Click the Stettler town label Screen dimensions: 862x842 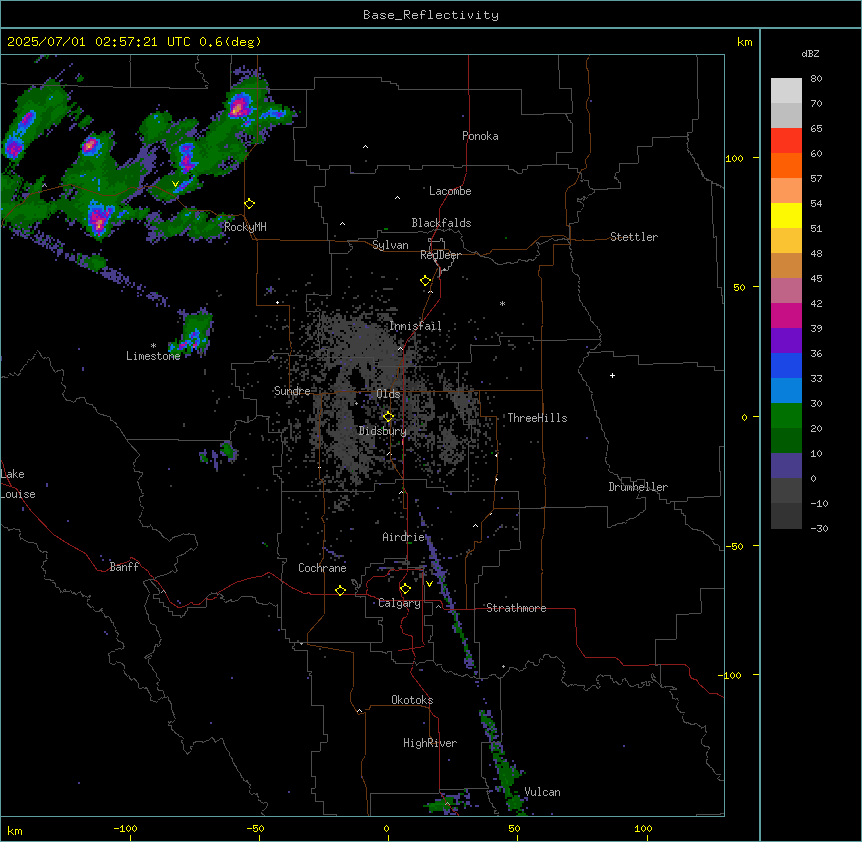pyautogui.click(x=634, y=237)
